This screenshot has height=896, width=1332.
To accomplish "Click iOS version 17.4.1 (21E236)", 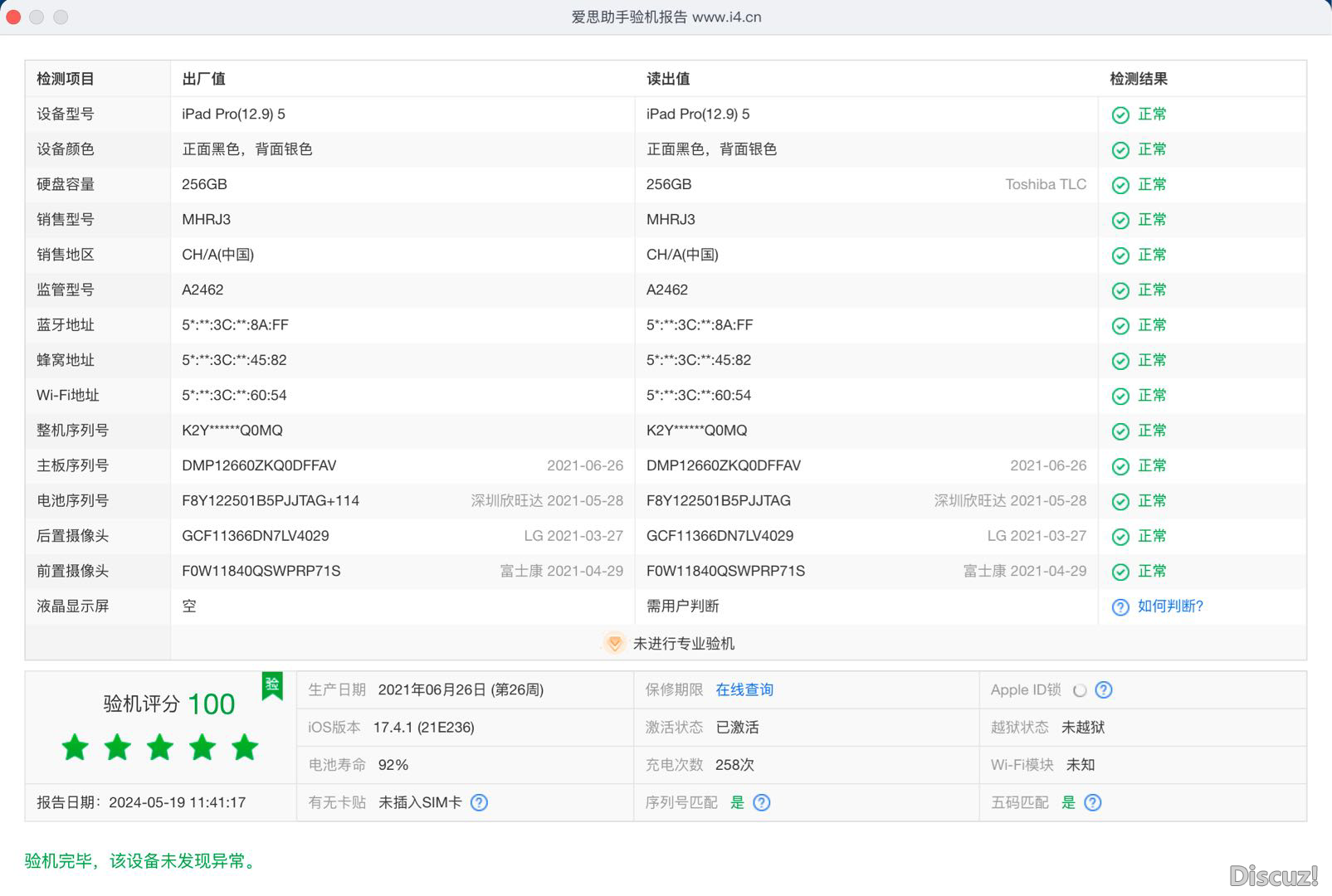I will [x=423, y=727].
